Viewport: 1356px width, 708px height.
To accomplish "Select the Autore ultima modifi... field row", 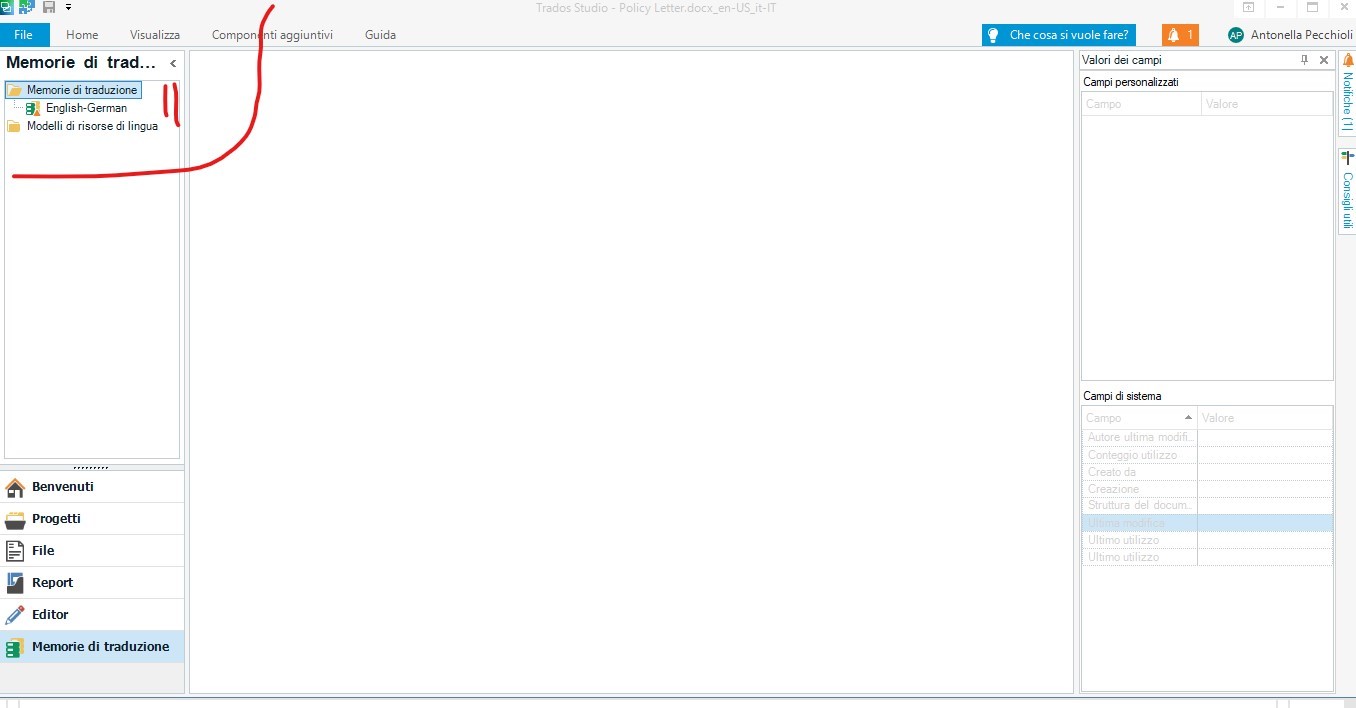I will click(x=1207, y=438).
